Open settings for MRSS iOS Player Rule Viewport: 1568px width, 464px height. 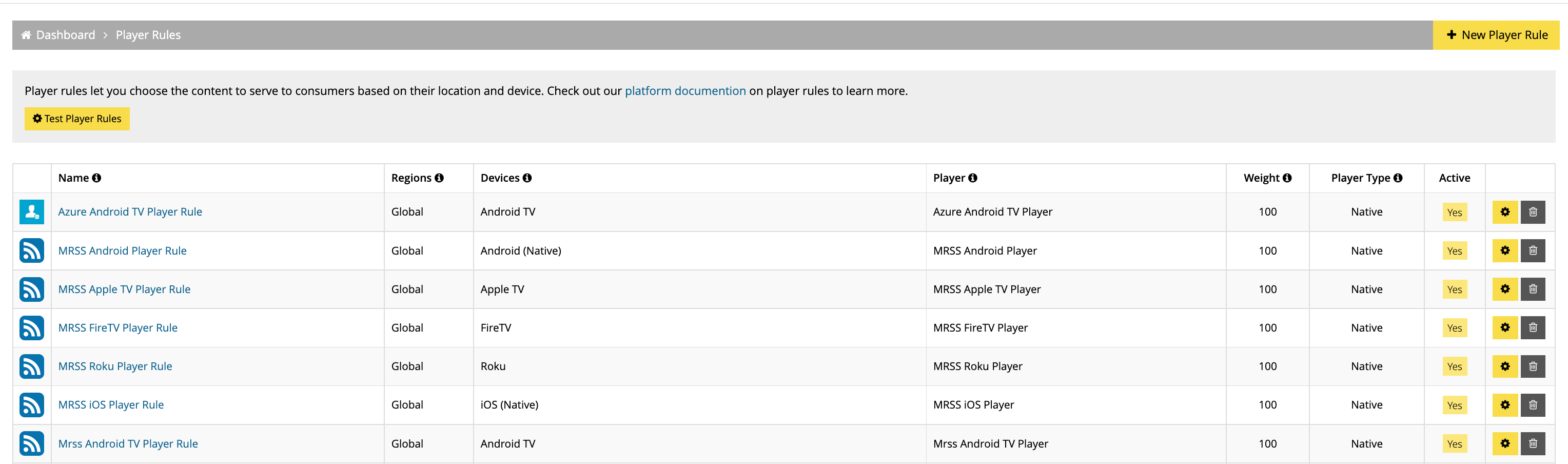coord(1505,405)
